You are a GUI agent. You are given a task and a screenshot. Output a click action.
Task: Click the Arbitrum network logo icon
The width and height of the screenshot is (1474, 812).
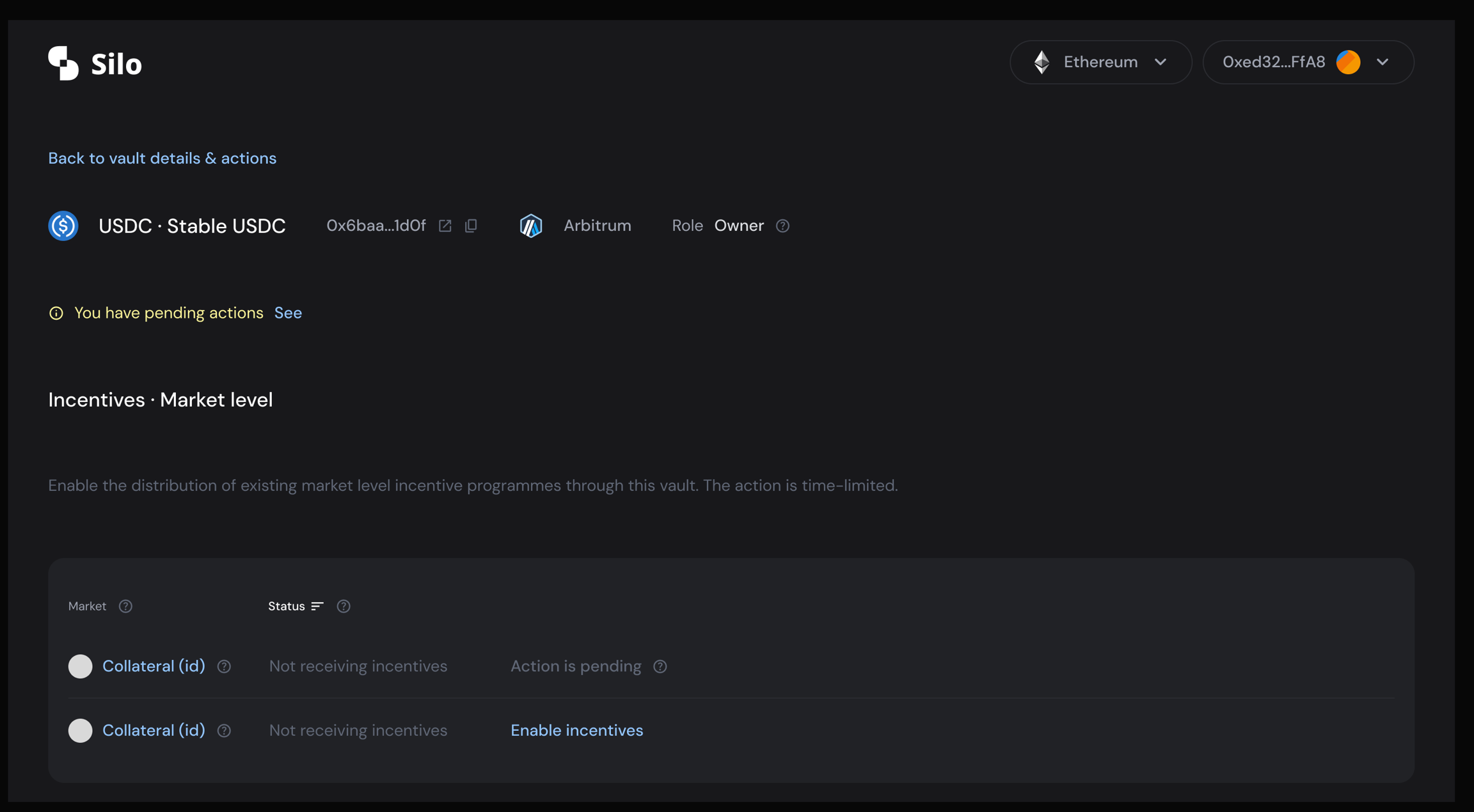[x=531, y=226]
